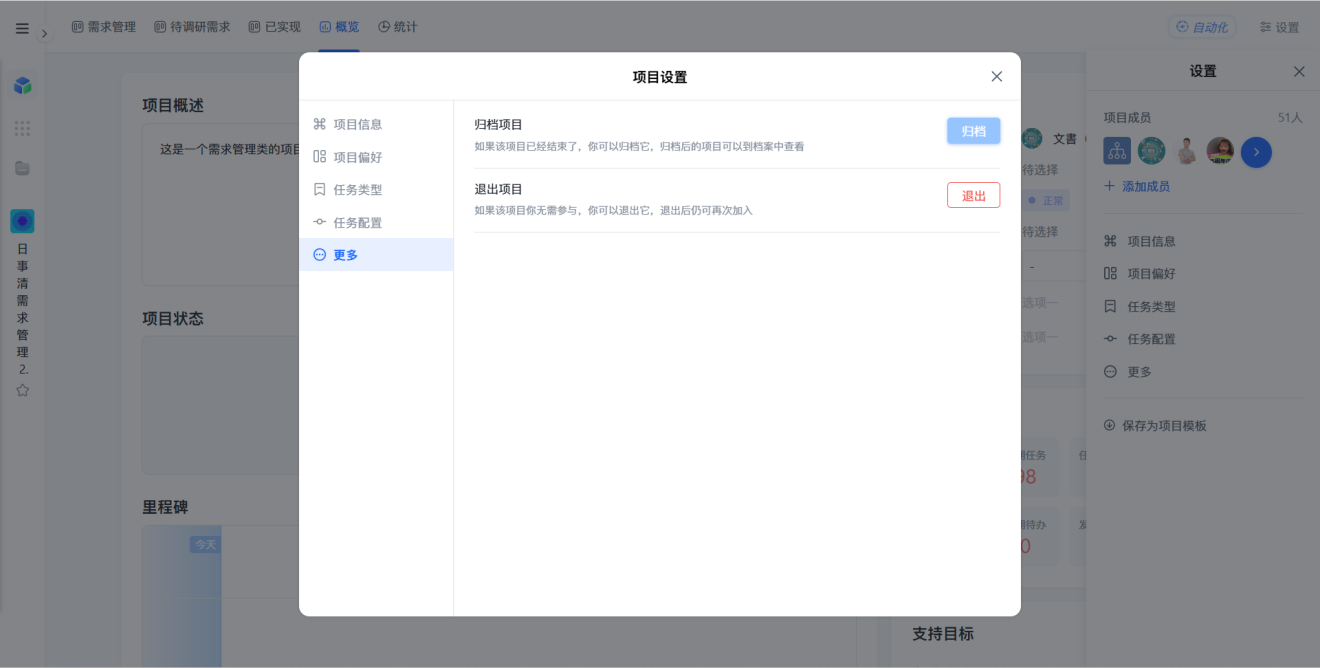Select 项目偏好 in the dialog menu
The height and width of the screenshot is (668, 1320).
tap(376, 157)
